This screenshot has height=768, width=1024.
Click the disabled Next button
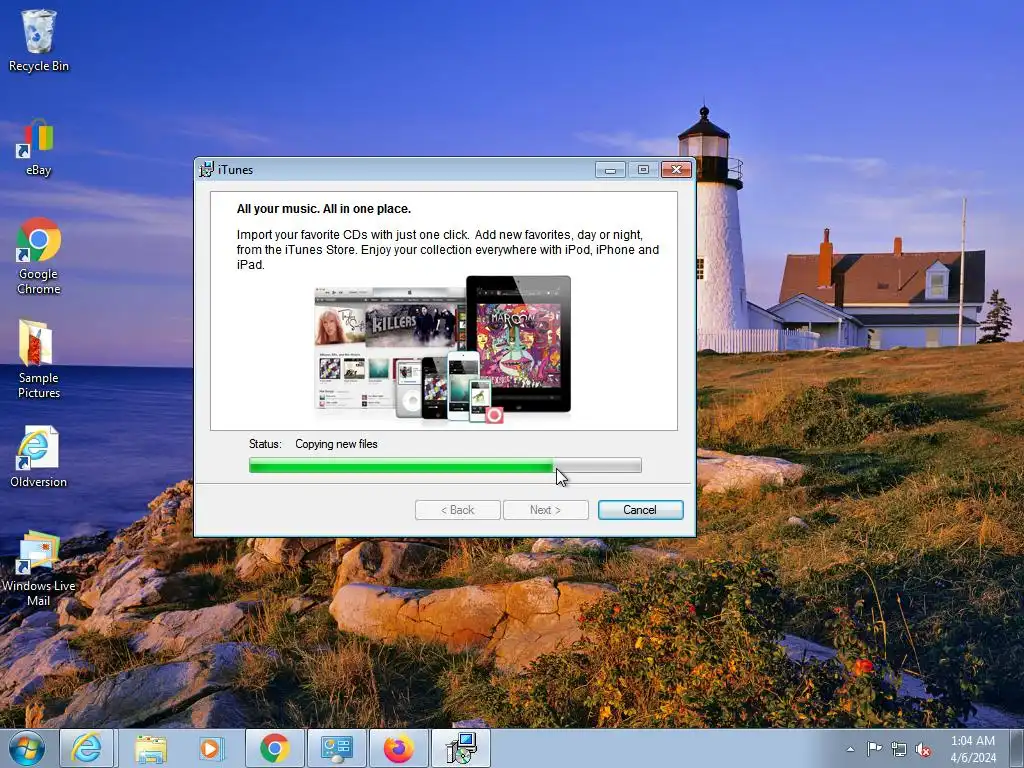click(x=545, y=510)
